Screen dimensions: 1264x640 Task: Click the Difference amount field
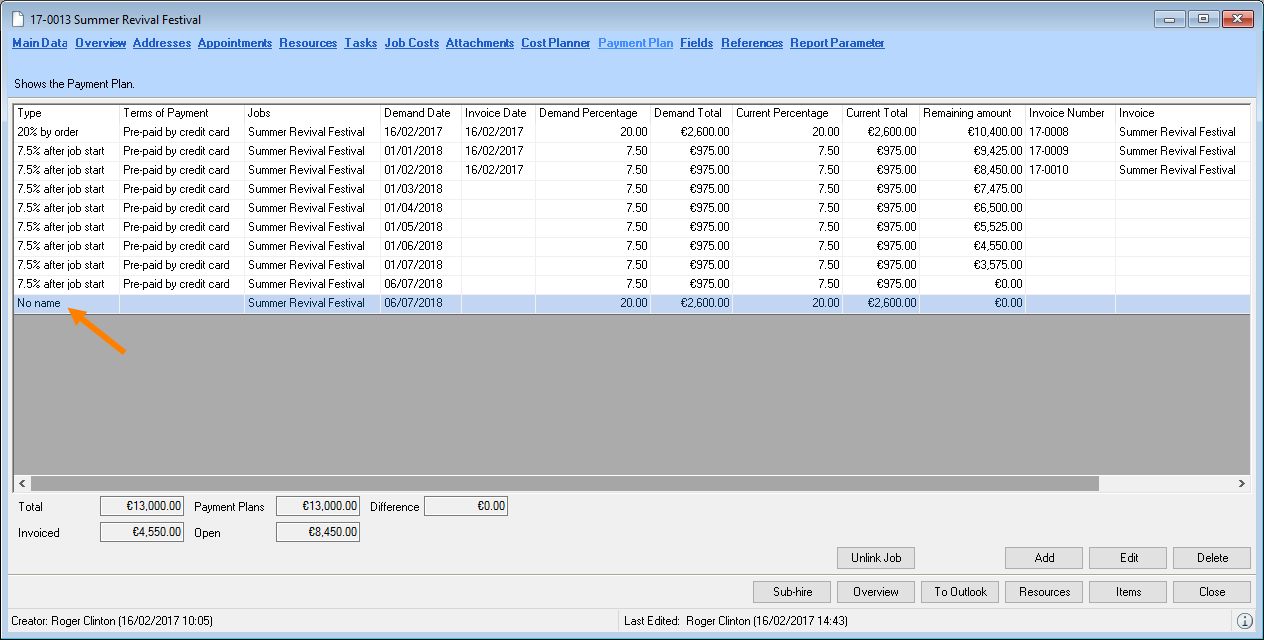point(466,507)
